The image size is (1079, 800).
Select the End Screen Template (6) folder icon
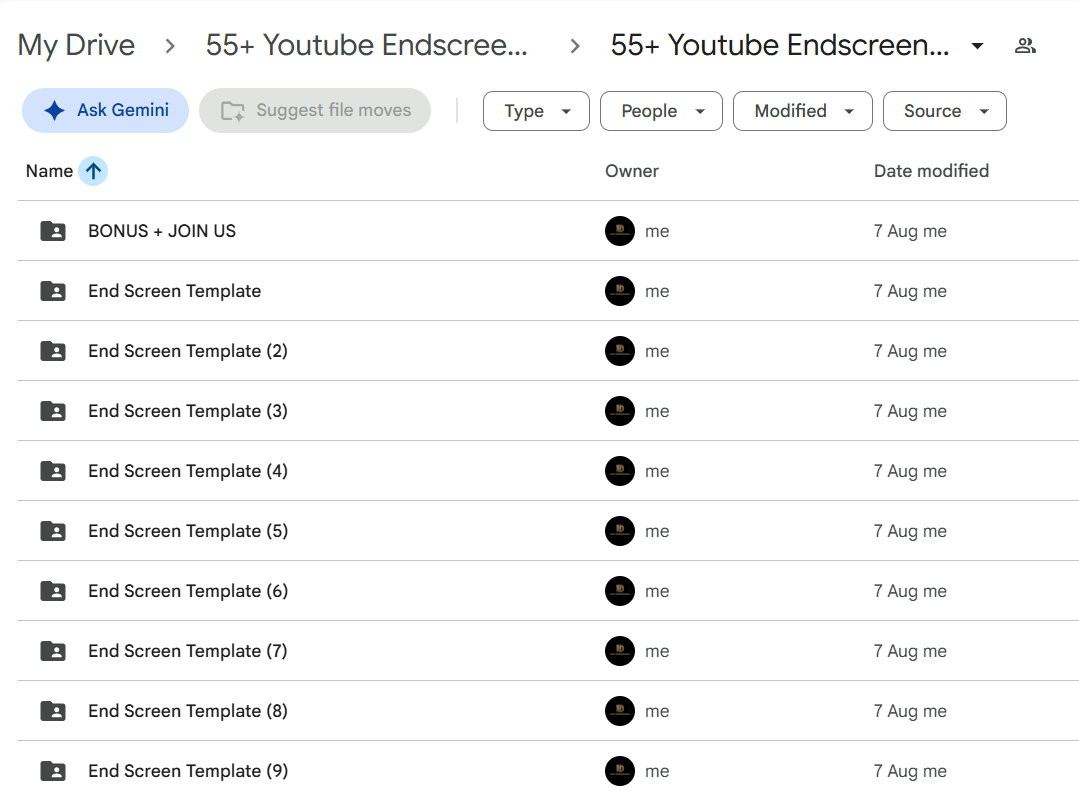(53, 591)
